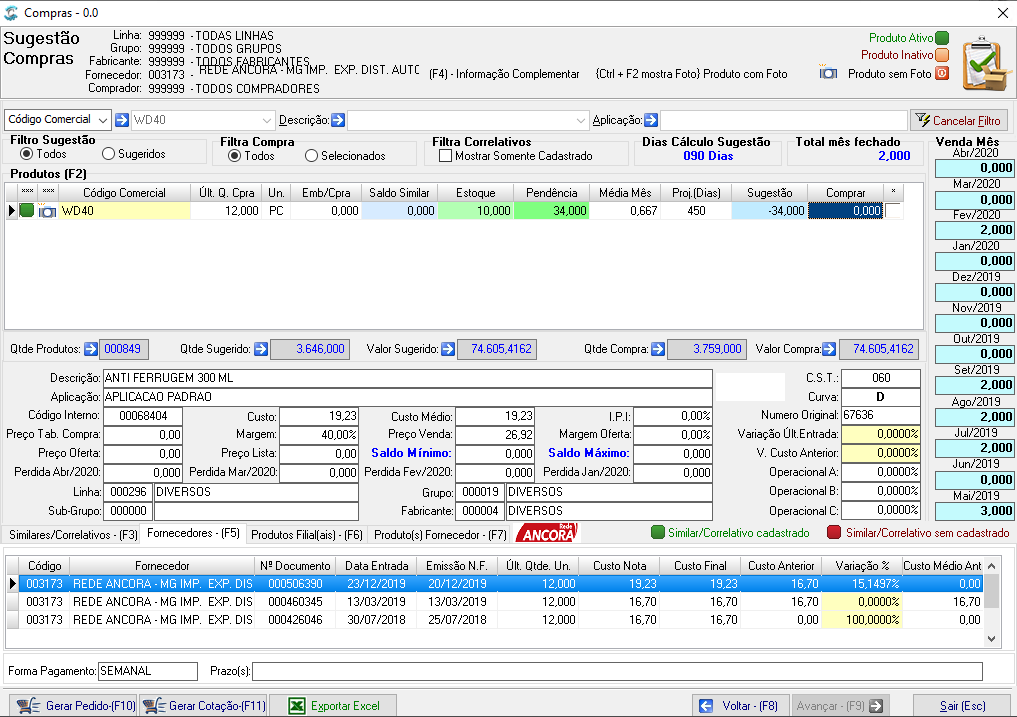Click the arrow icon next to Qtde Sugerido
This screenshot has width=1017, height=717.
point(261,349)
